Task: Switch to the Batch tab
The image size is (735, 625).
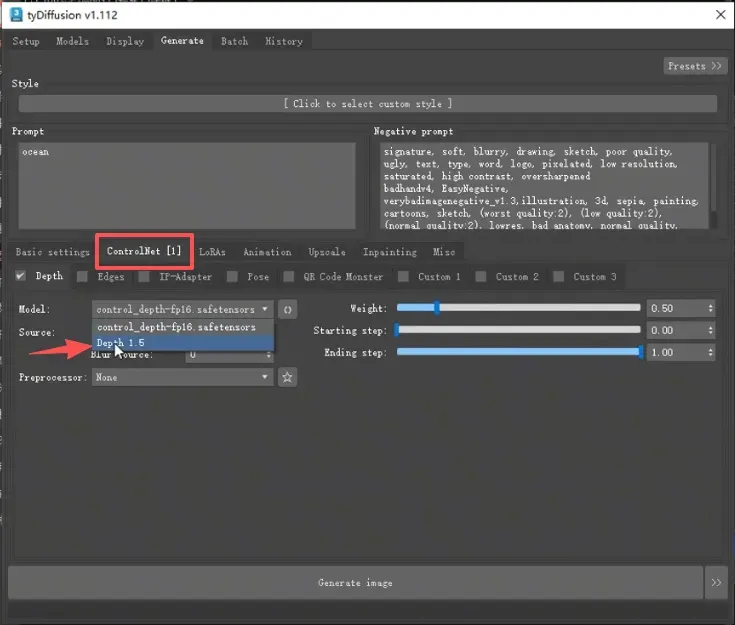Action: tap(234, 41)
